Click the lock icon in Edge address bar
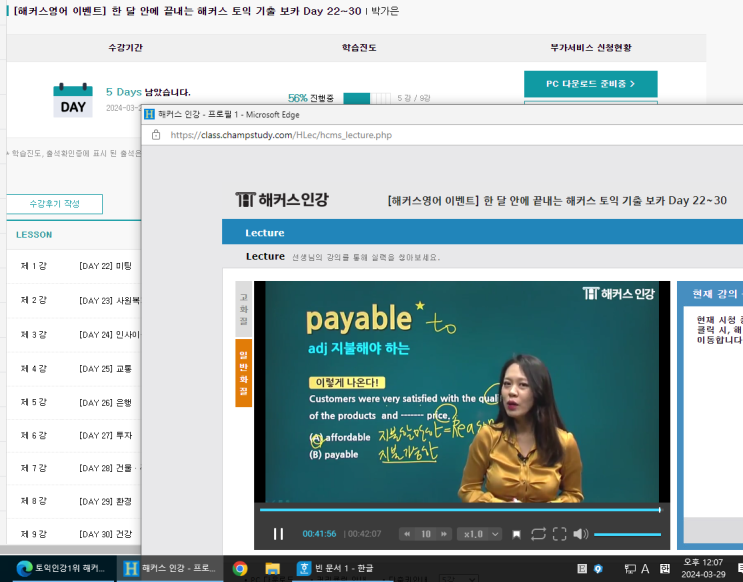This screenshot has height=582, width=743. click(156, 135)
